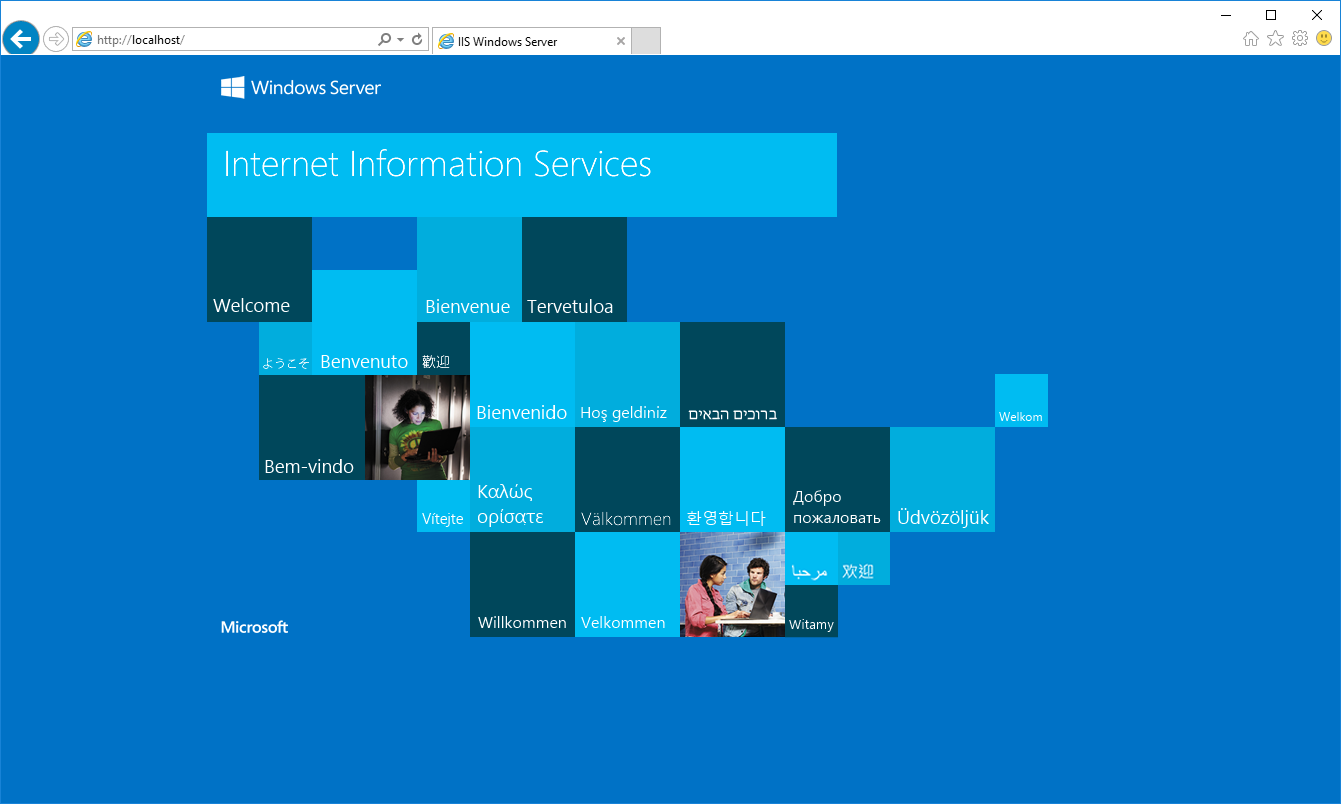Open a new blank tab
Viewport: 1341px width, 804px height.
(x=646, y=41)
